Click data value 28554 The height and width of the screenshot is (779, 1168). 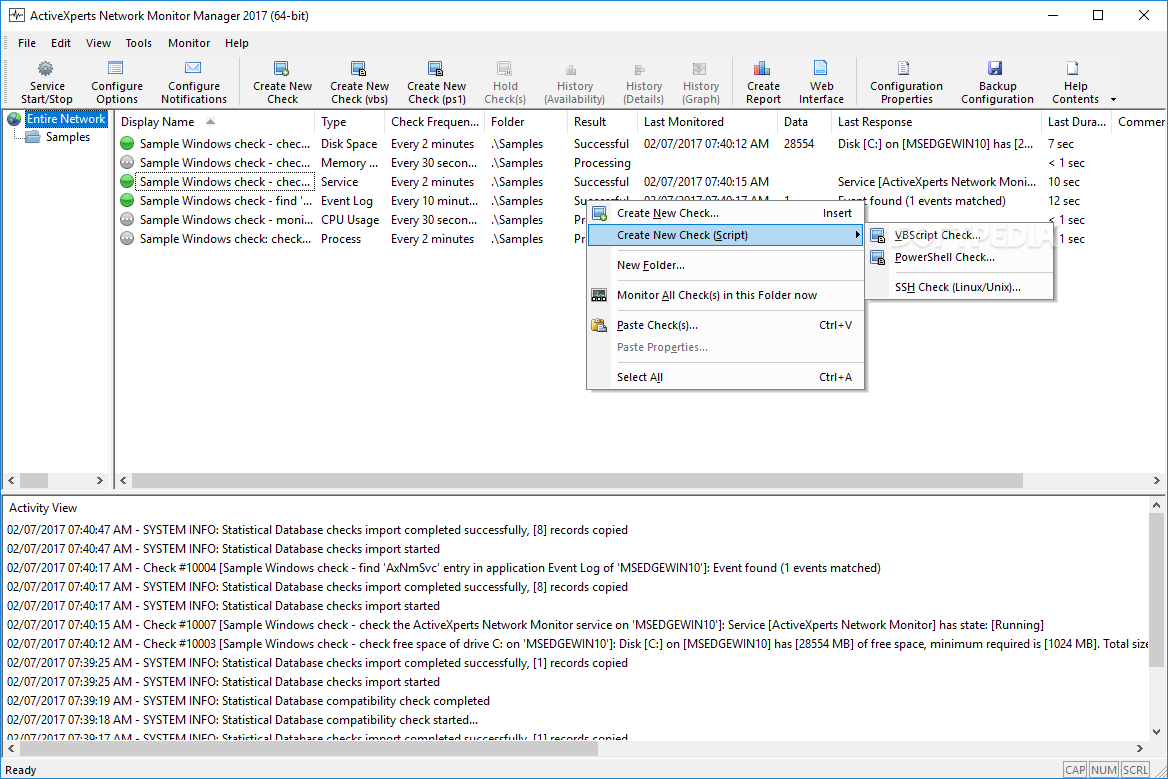coord(799,144)
